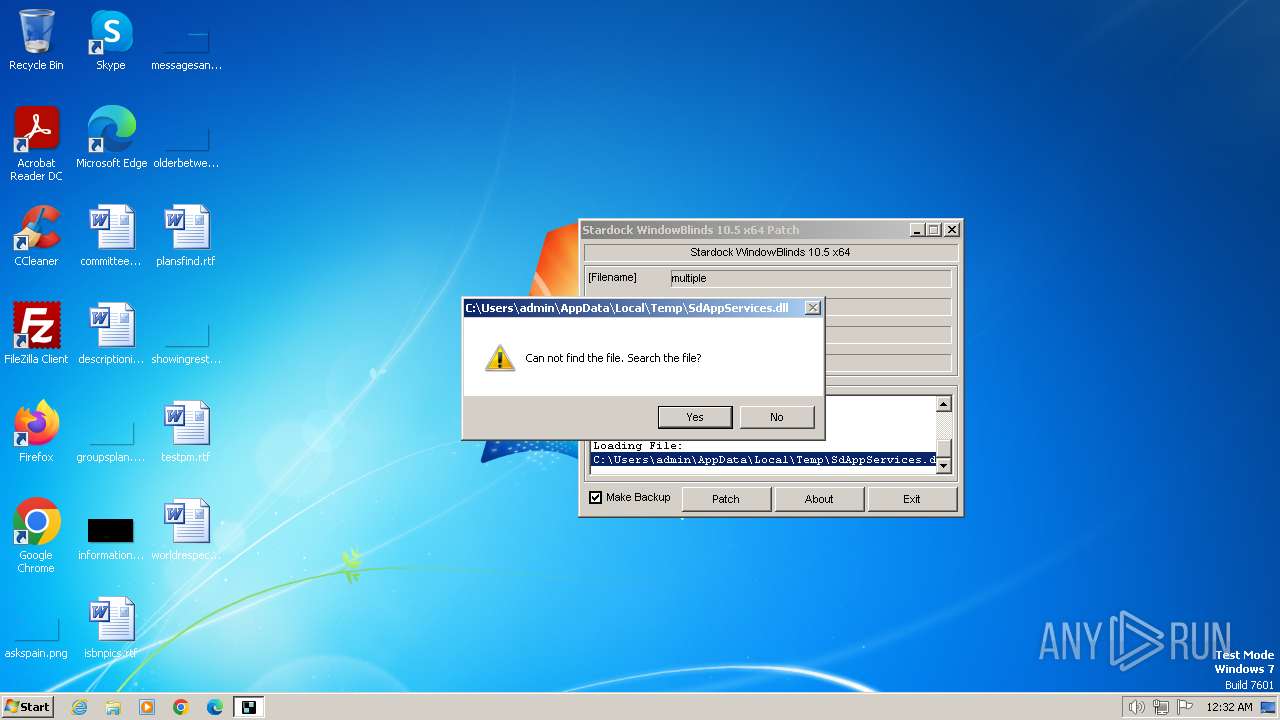Click the Patch button
The width and height of the screenshot is (1280, 720).
tap(726, 499)
